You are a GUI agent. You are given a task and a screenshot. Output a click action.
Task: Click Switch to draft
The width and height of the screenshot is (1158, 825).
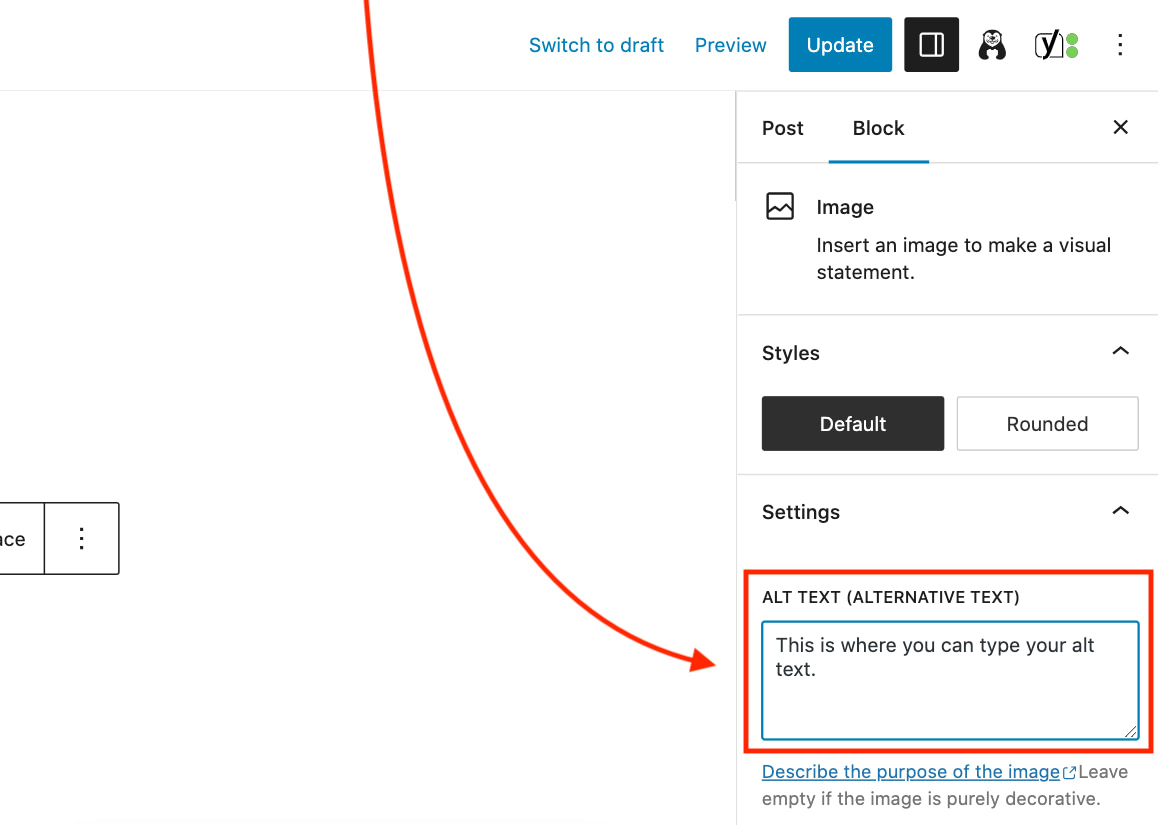pyautogui.click(x=596, y=44)
